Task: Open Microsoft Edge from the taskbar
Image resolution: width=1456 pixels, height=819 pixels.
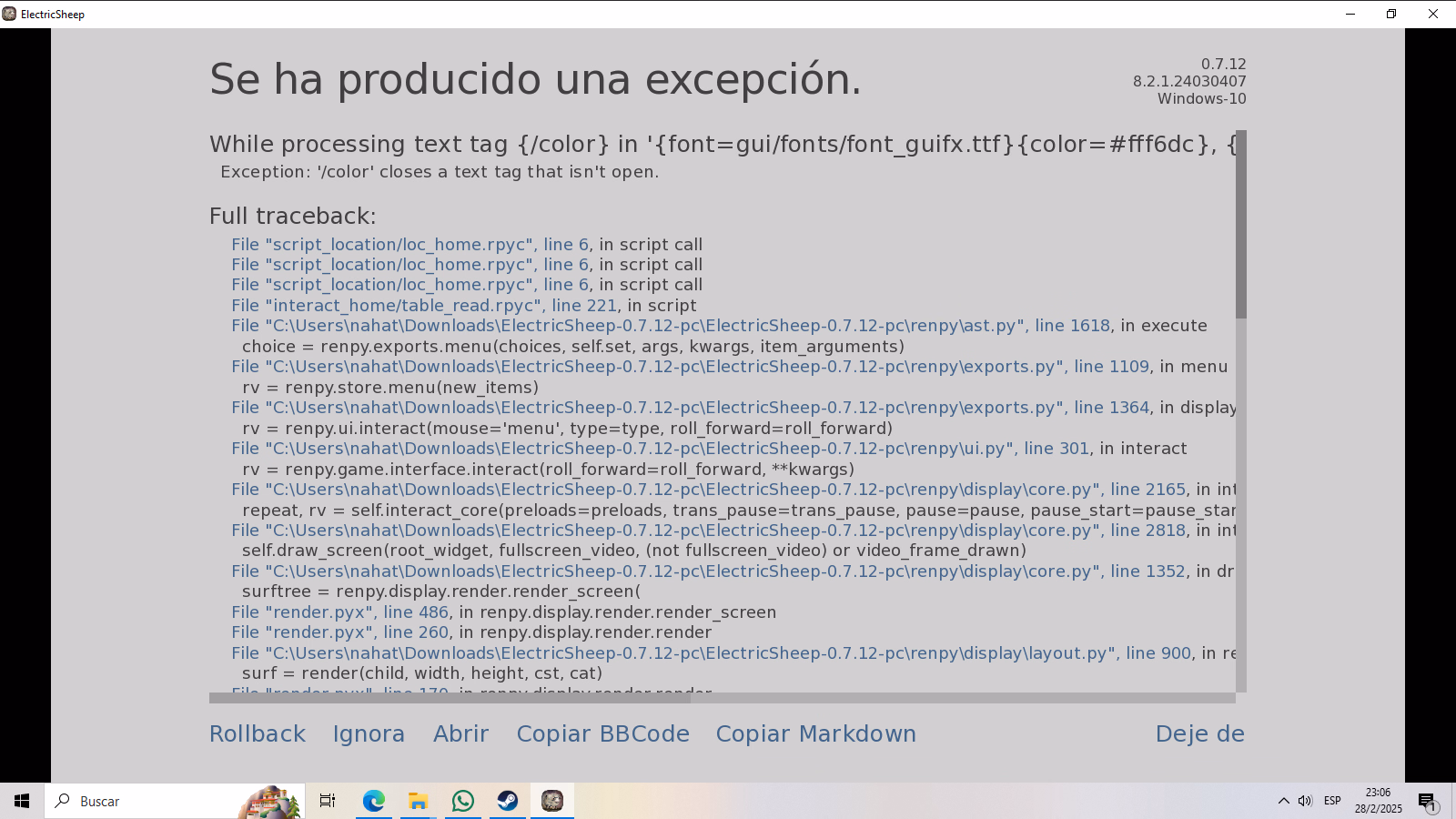Action: click(x=373, y=801)
